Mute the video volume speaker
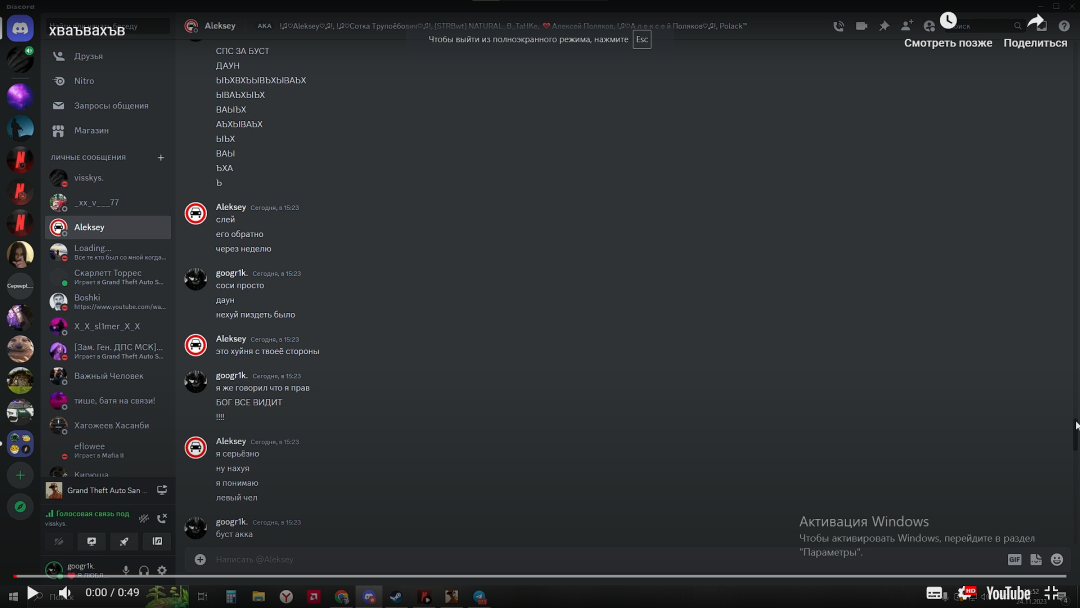Viewport: 1080px width, 608px height. [65, 593]
